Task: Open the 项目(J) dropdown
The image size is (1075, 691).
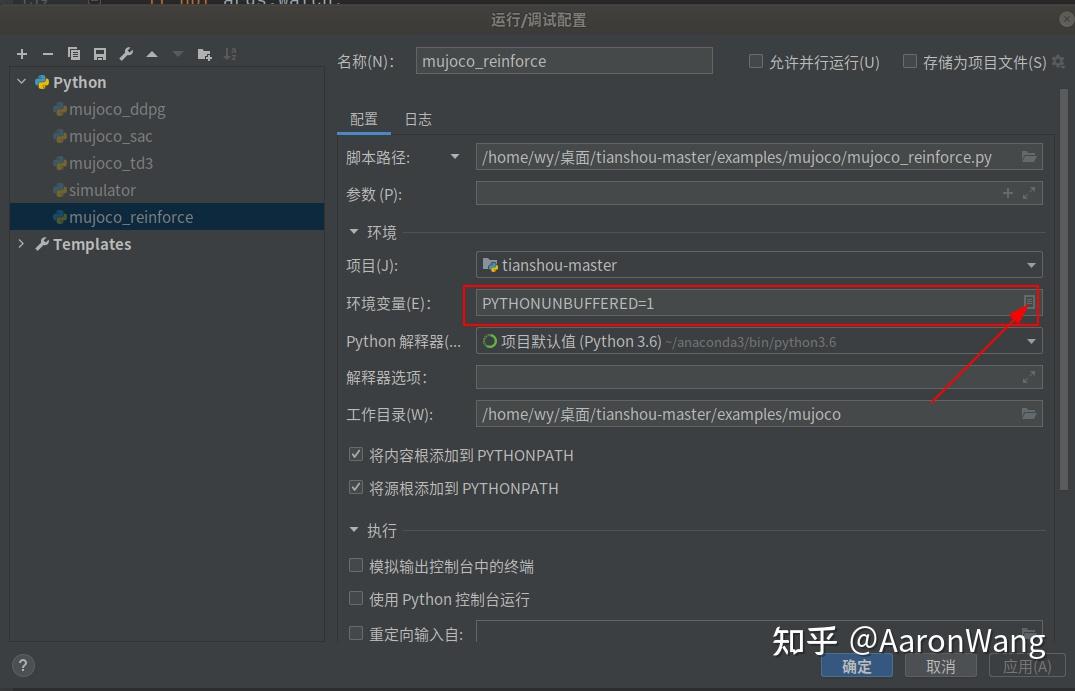Action: (1031, 264)
